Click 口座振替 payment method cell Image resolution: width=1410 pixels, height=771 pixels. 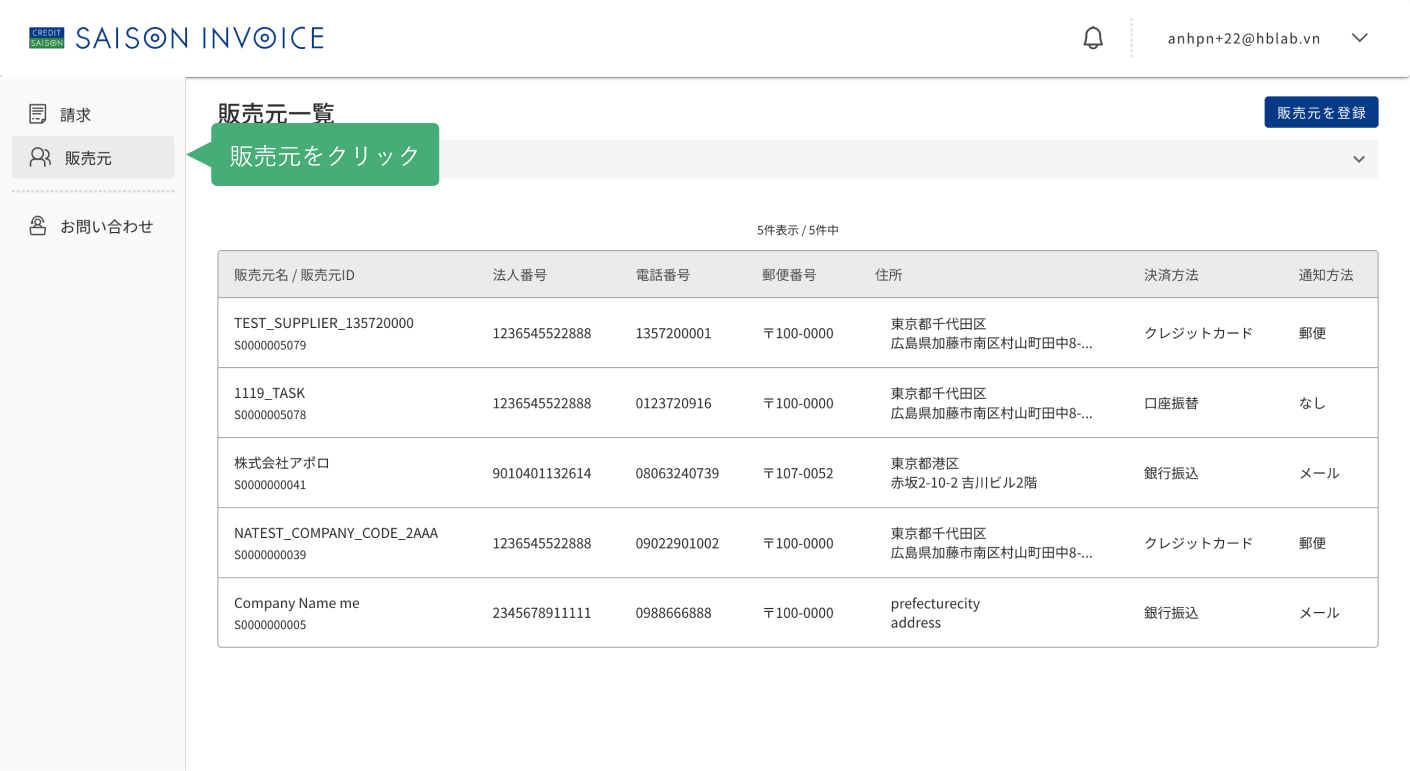[1171, 403]
